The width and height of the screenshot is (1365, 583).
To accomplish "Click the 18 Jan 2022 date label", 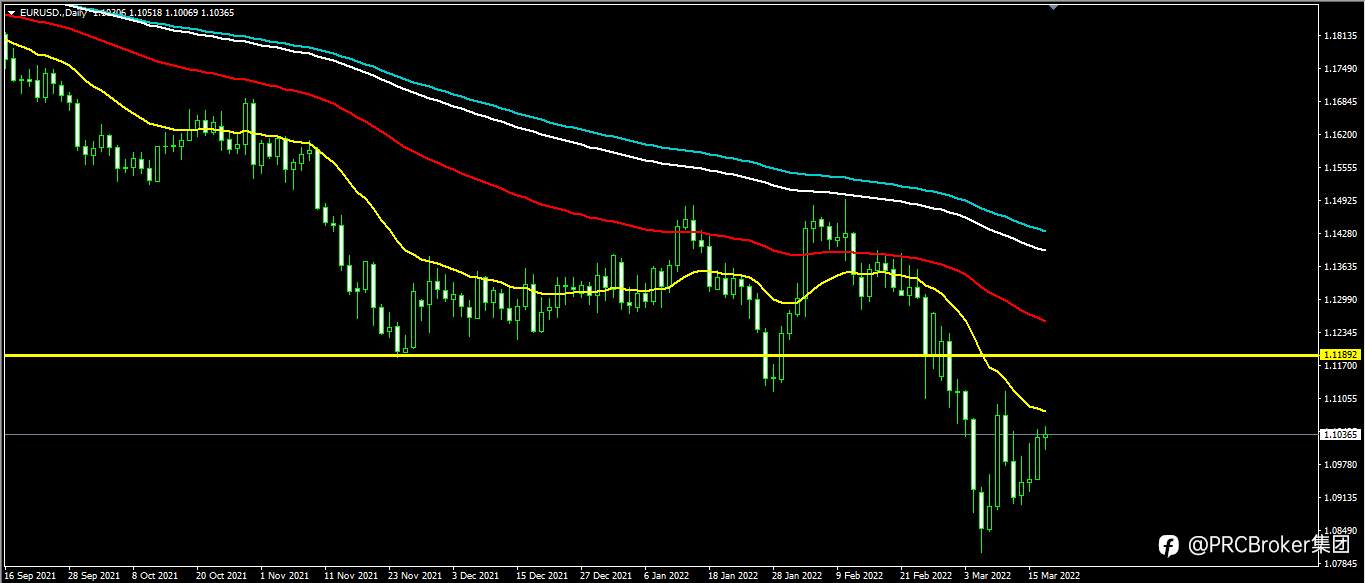I will 733,576.
